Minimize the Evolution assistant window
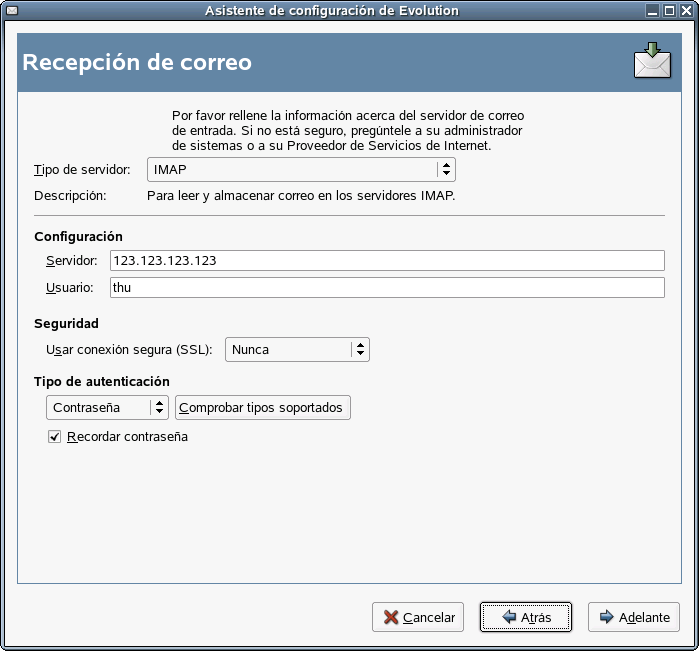Image resolution: width=699 pixels, height=651 pixels. (652, 11)
